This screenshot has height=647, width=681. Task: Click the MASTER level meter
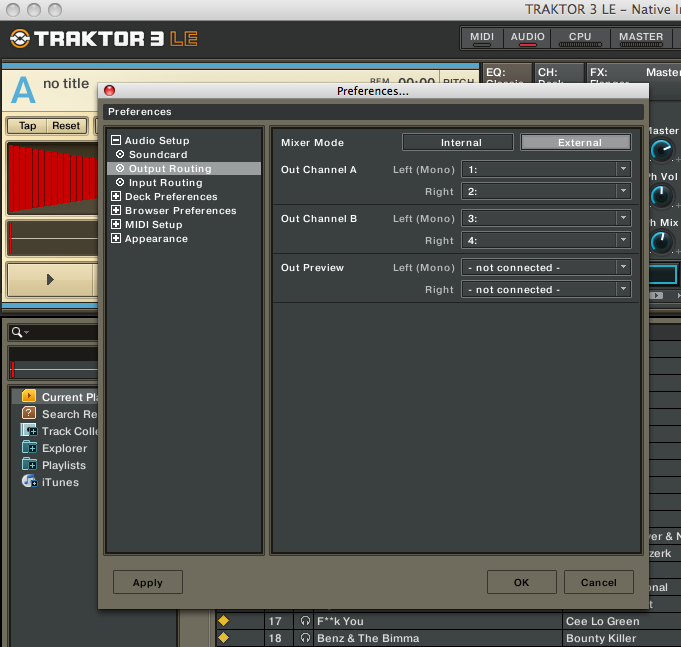[x=641, y=38]
